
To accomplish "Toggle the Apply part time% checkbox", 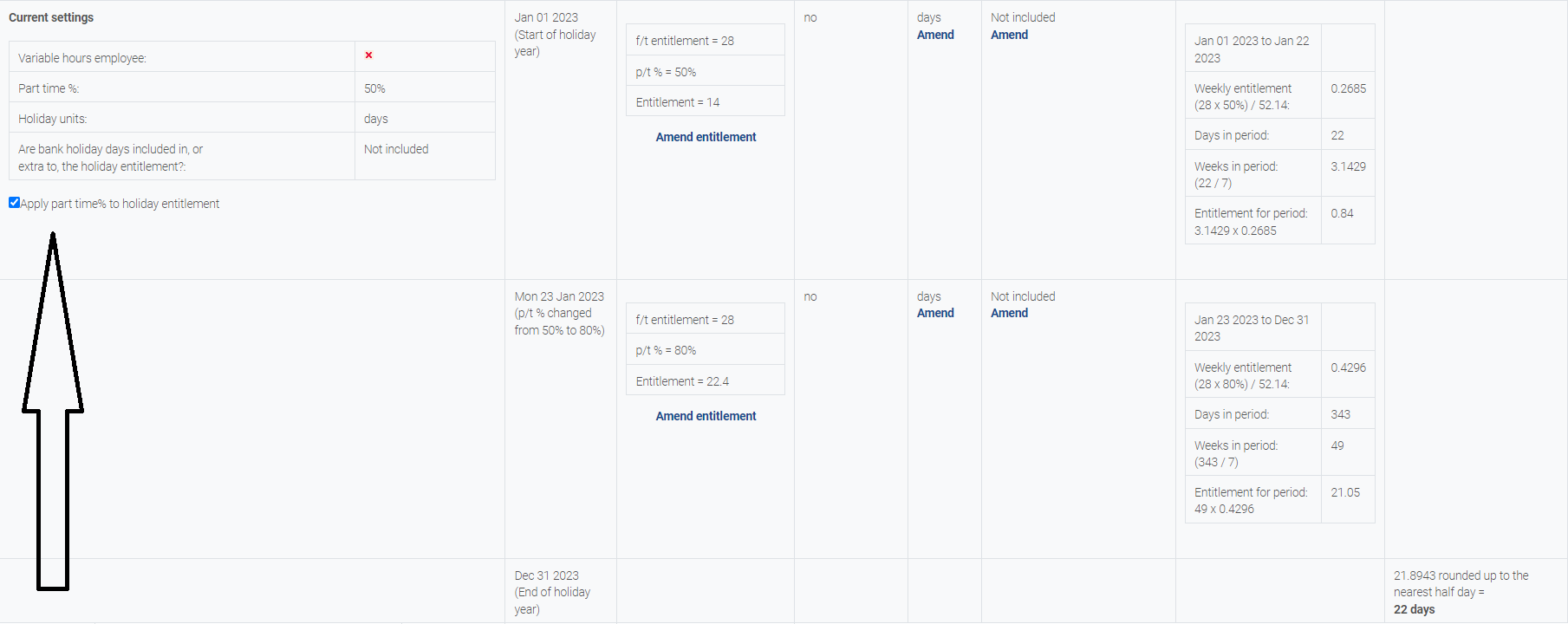I will [x=14, y=203].
